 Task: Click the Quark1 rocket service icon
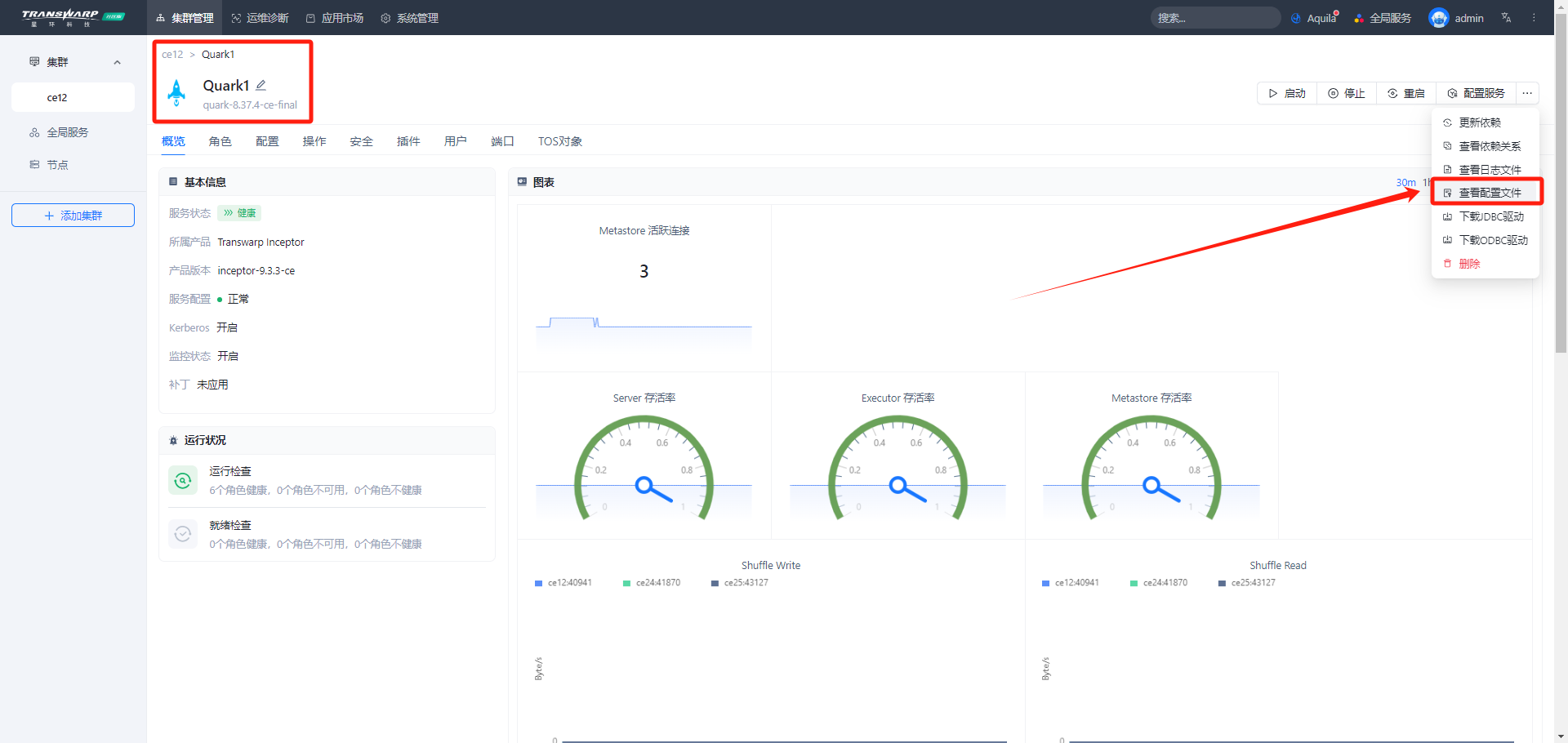tap(176, 92)
